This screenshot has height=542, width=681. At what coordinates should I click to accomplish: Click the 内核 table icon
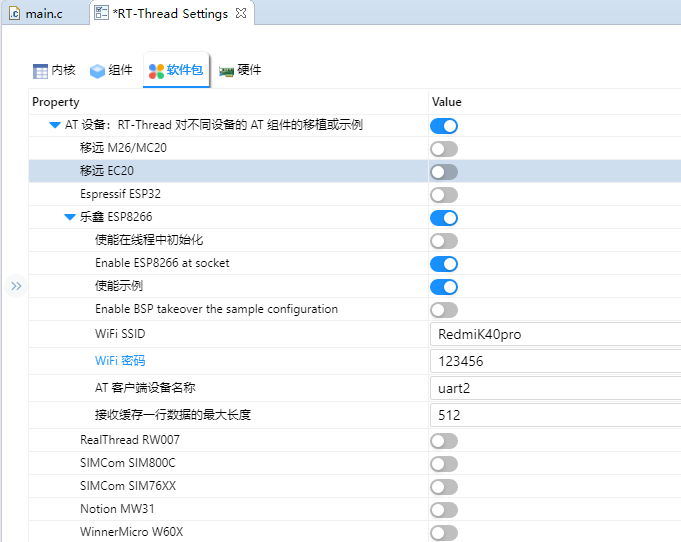coord(40,71)
